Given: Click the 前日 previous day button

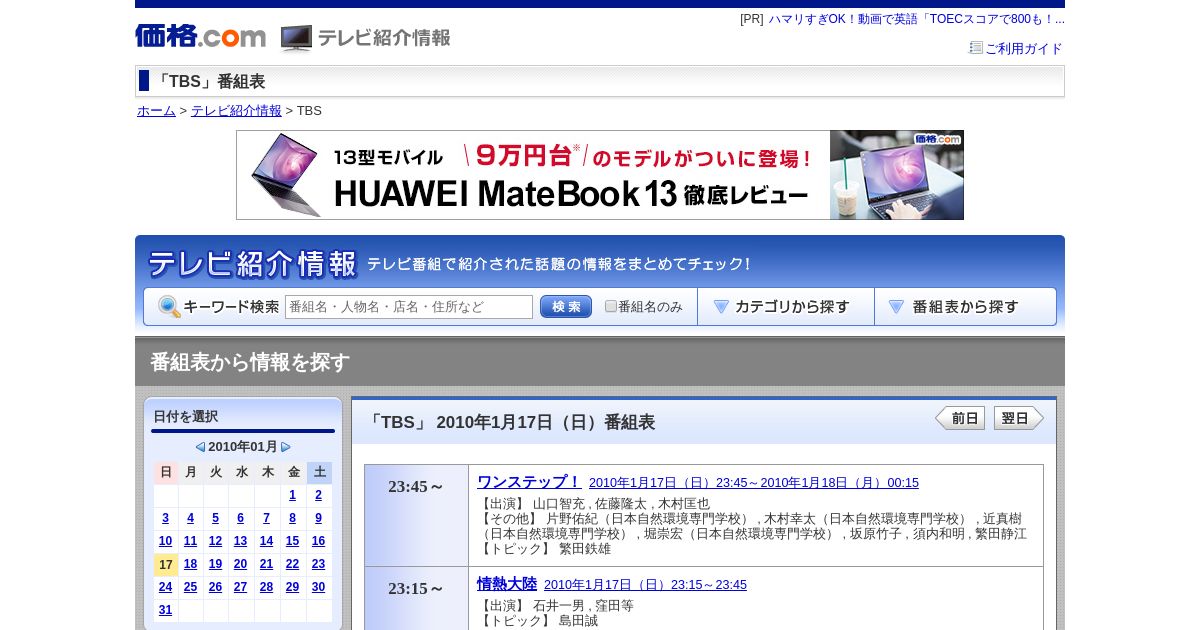Looking at the screenshot, I should [x=960, y=418].
